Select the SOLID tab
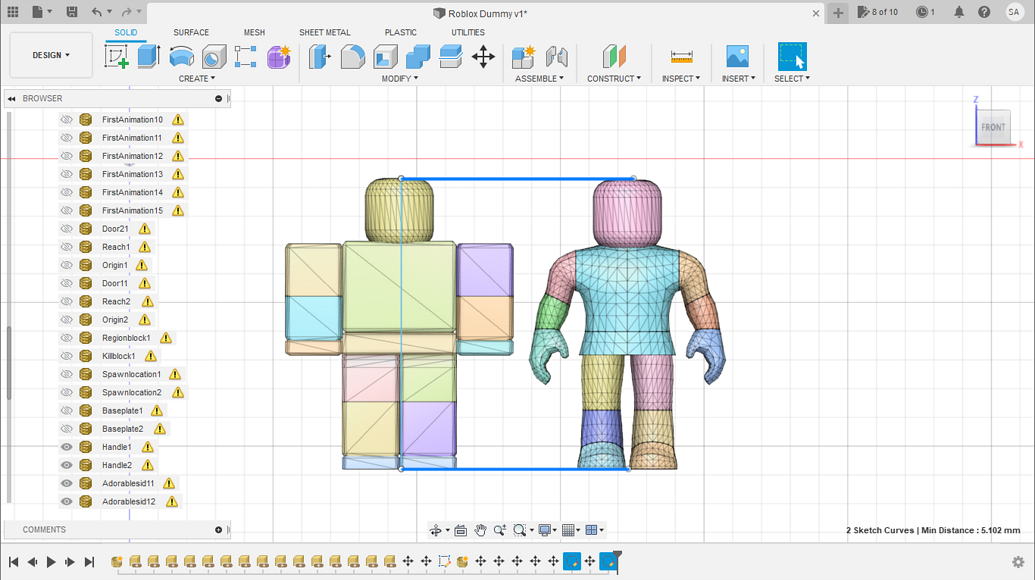1035x580 pixels. 125,32
